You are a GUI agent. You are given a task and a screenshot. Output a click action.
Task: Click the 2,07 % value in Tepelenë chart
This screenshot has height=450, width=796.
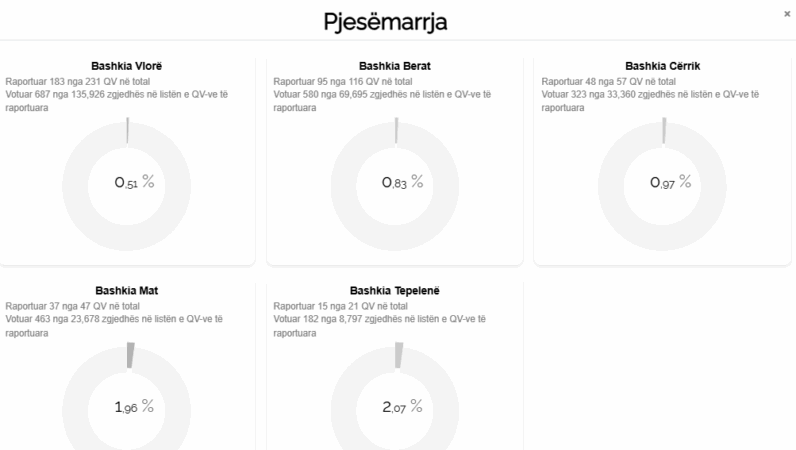[x=402, y=406]
